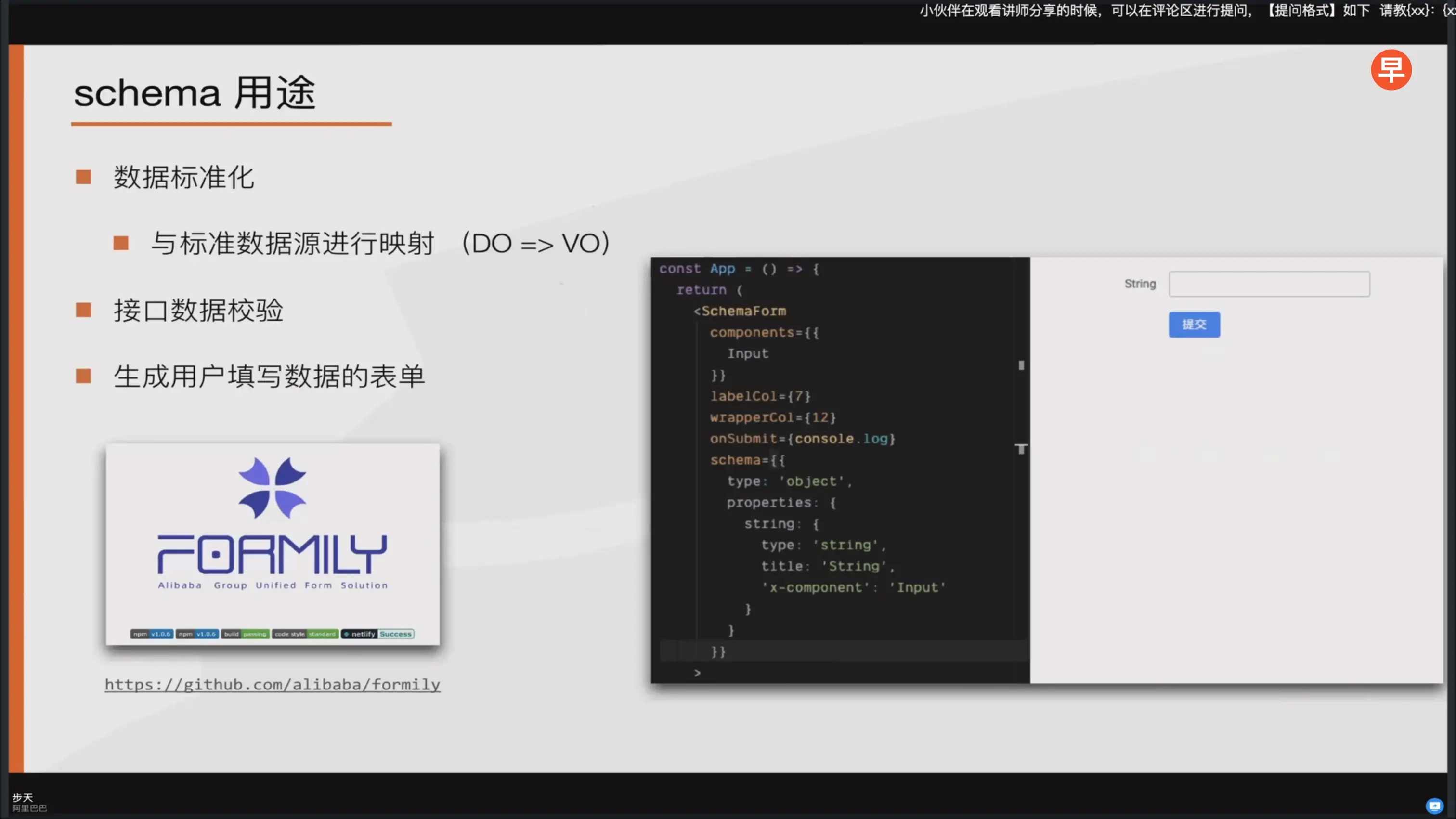The height and width of the screenshot is (819, 1456).
Task: Click the 步天 presenter name label
Action: [x=23, y=797]
